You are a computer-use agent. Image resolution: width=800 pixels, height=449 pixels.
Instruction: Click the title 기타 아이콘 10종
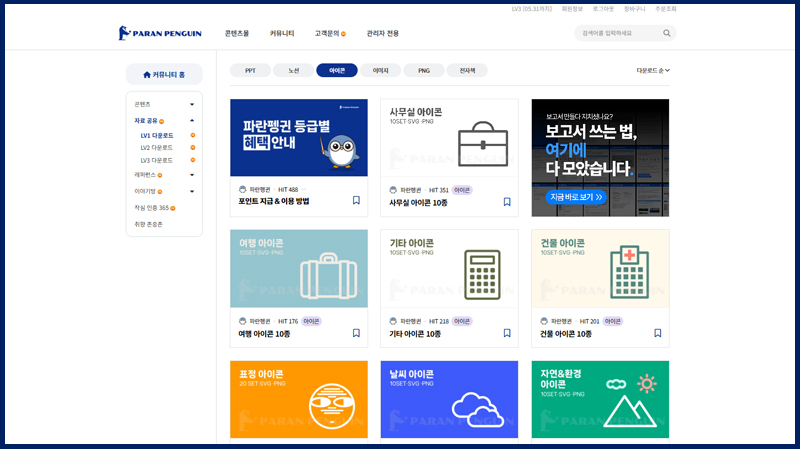(415, 334)
